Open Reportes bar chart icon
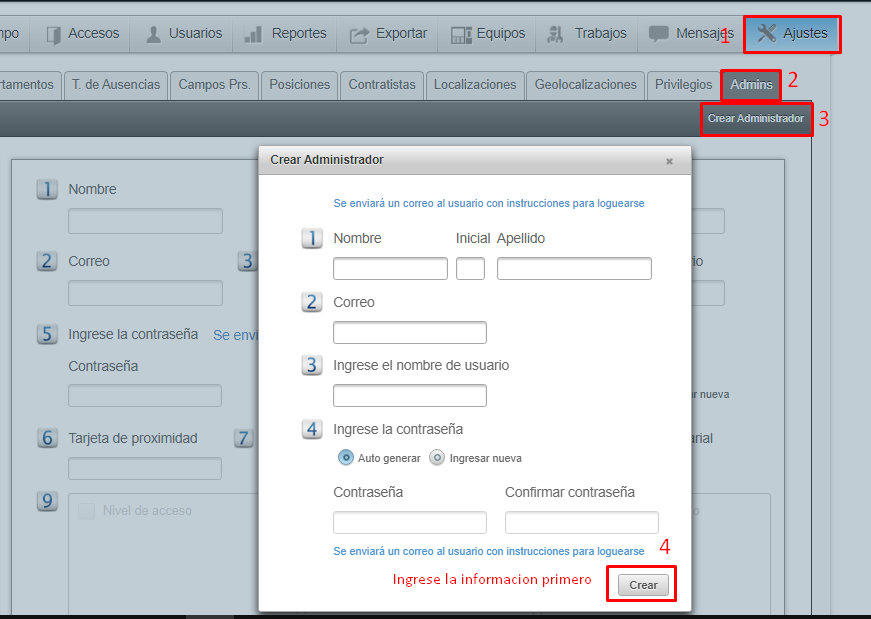This screenshot has width=871, height=619. point(254,34)
